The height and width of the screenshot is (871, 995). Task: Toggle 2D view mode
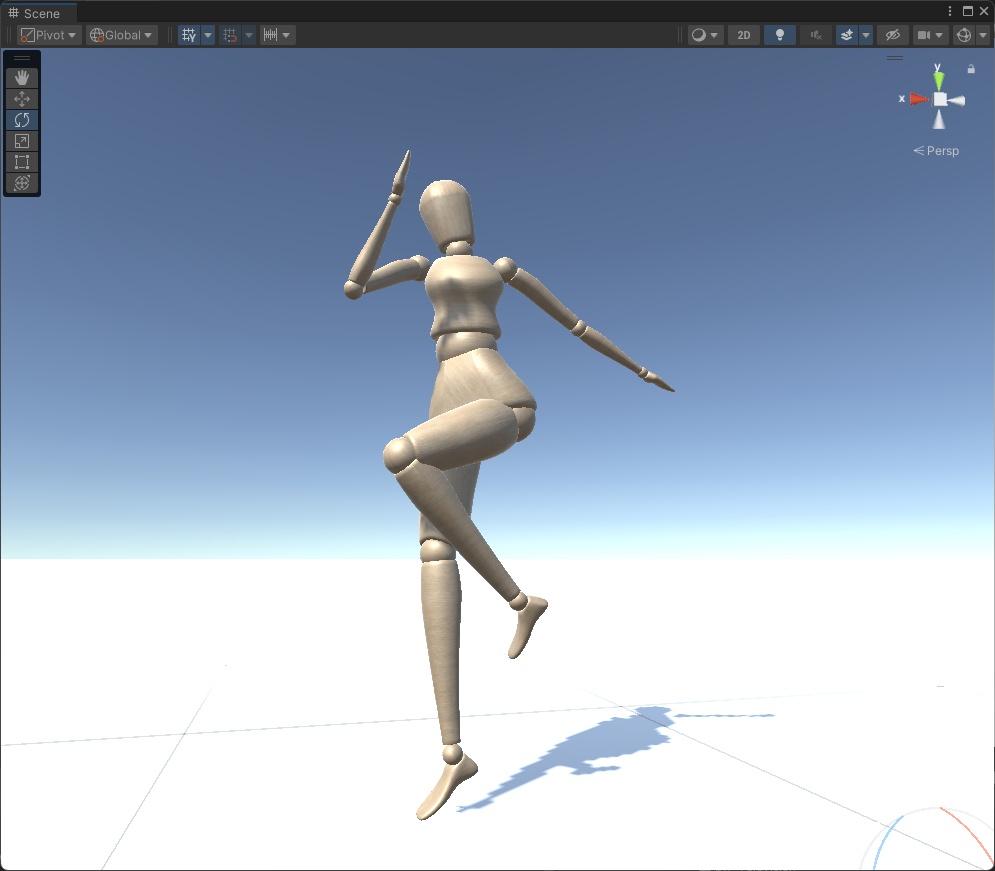click(x=743, y=34)
